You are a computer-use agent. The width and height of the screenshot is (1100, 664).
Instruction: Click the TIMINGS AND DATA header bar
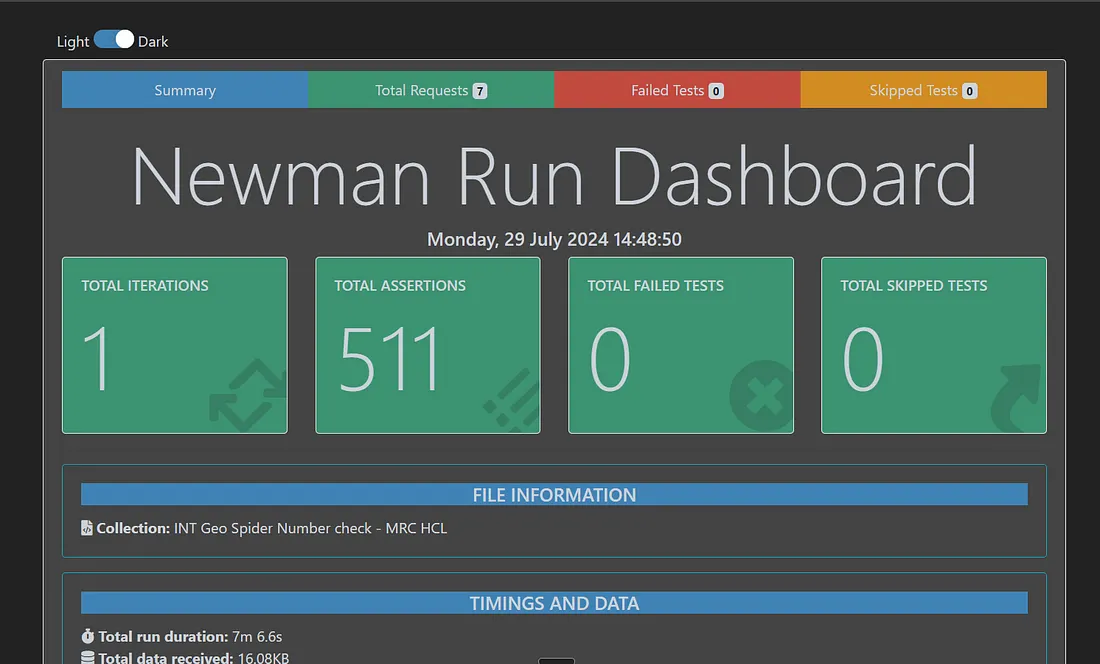click(x=554, y=603)
